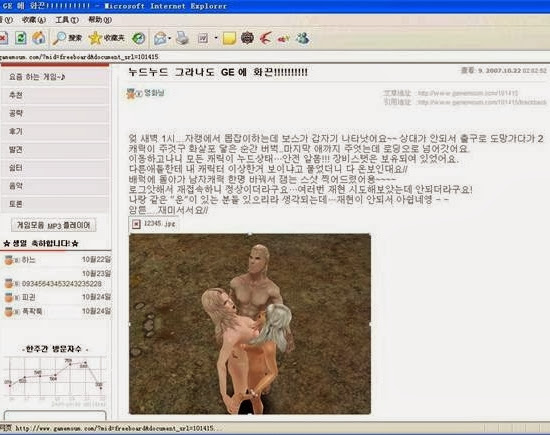The height and width of the screenshot is (435, 550).
Task: Click the weekly visitors chart 한주간 방문자수
Action: [x=55, y=377]
